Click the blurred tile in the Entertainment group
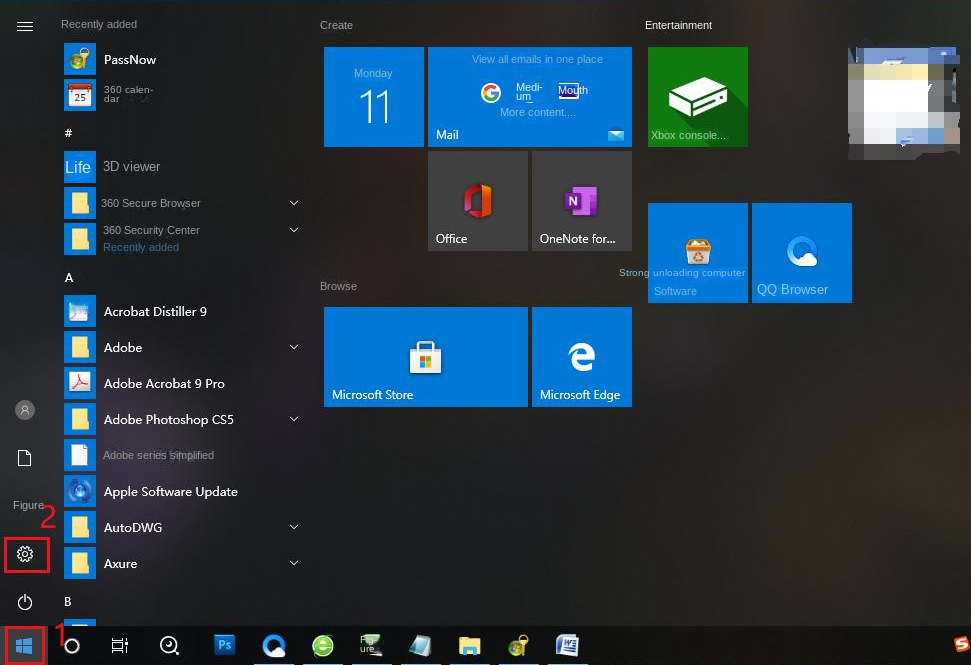The height and width of the screenshot is (665, 971). pos(904,103)
